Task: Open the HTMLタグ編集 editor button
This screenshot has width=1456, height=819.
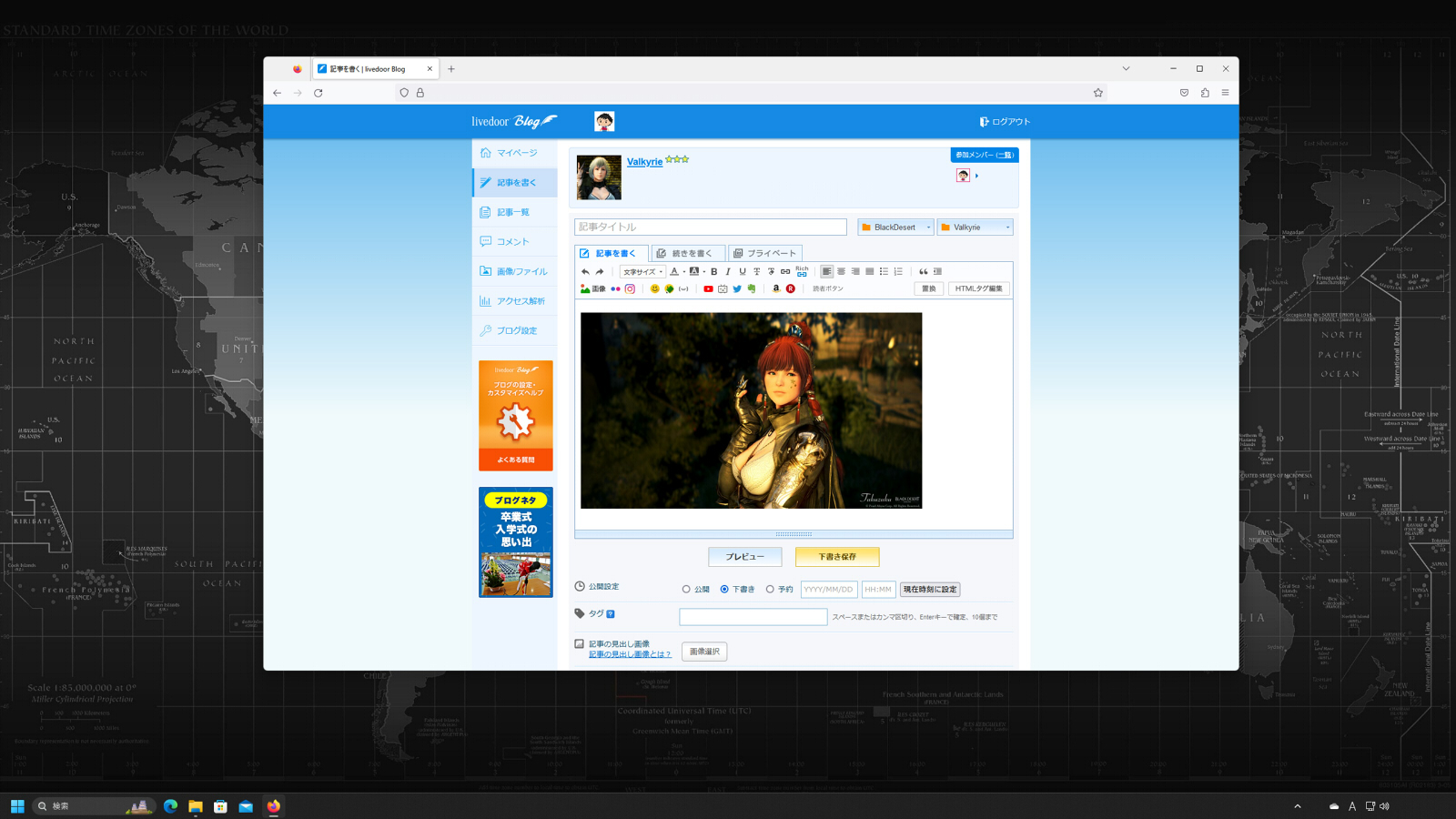Action: coord(978,288)
